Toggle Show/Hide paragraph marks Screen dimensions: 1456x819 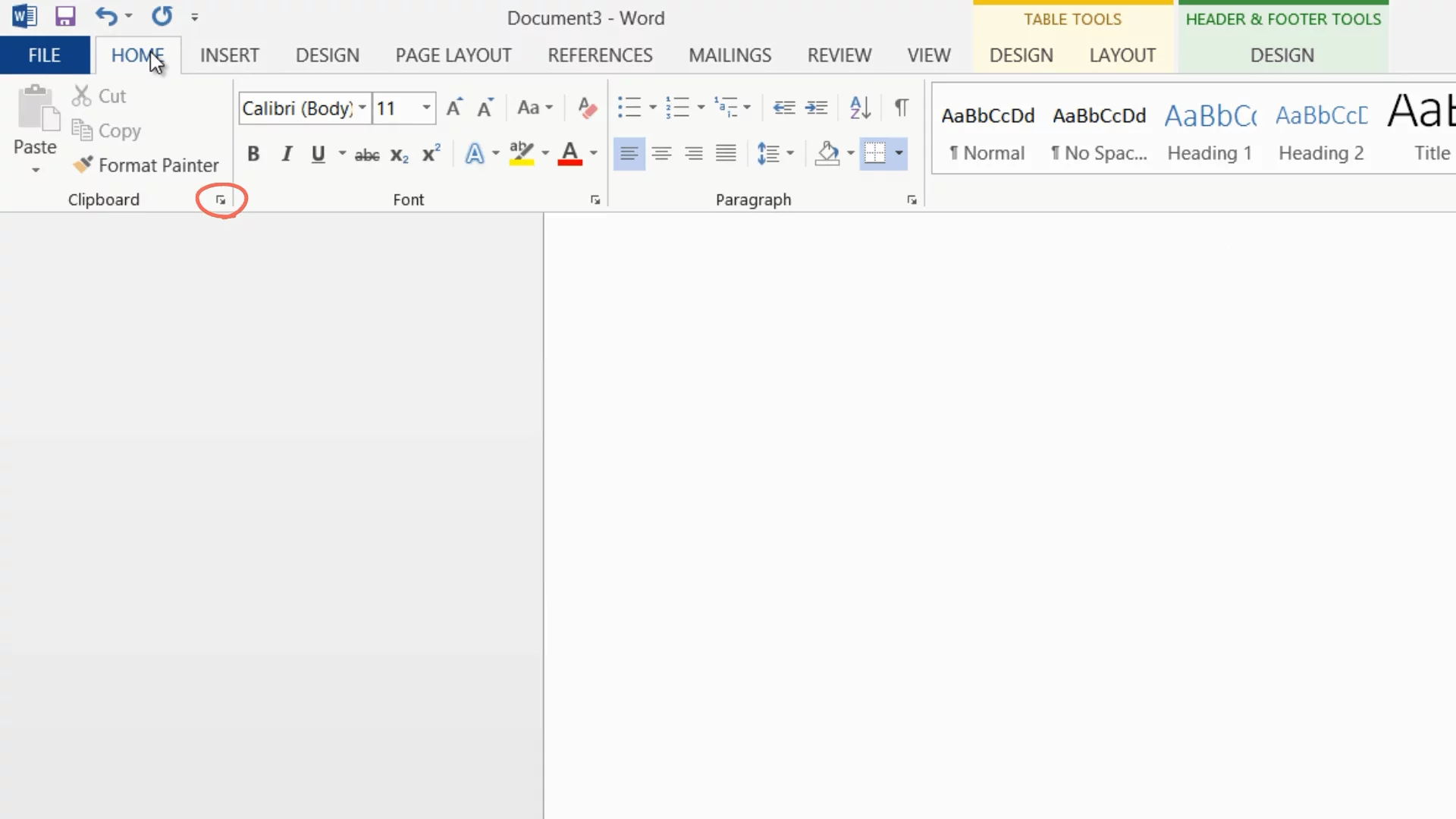901,108
